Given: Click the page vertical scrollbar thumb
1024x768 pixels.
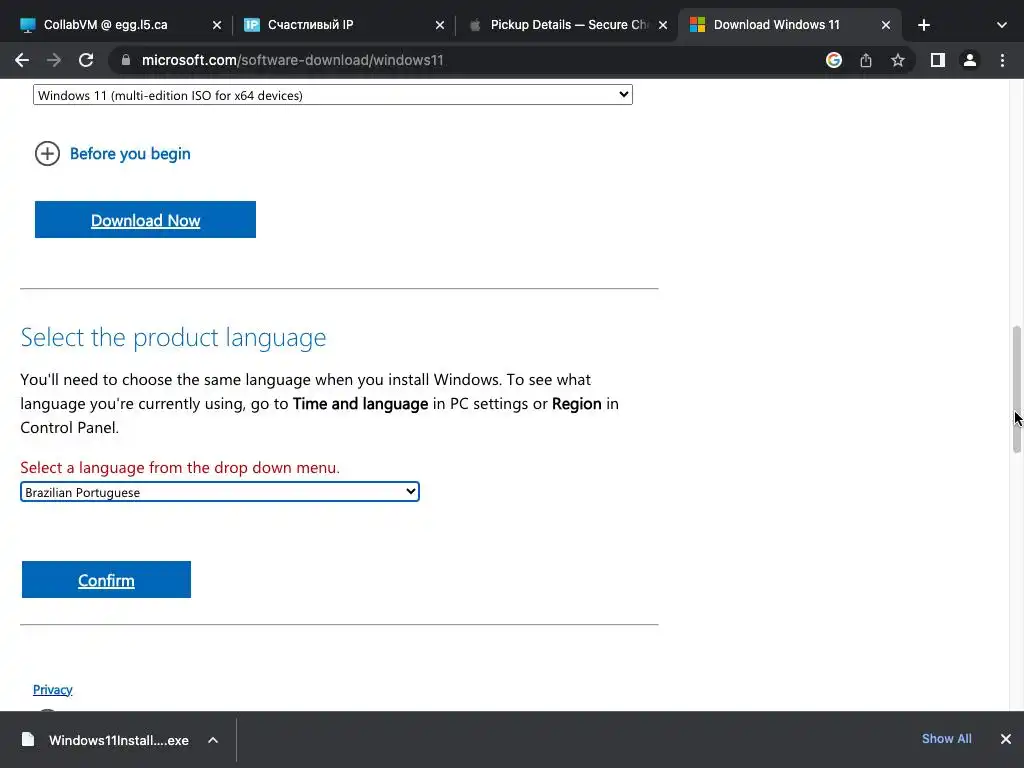Looking at the screenshot, I should pyautogui.click(x=1017, y=389).
